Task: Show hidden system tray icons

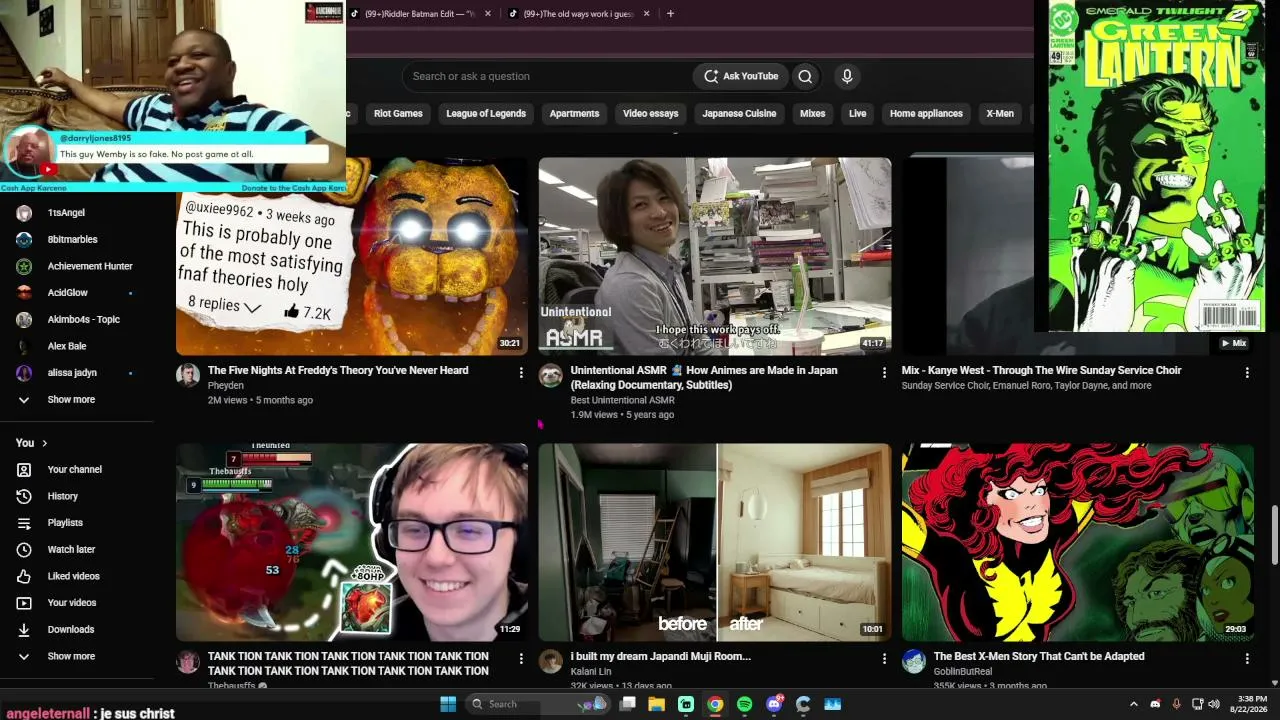Action: (1133, 704)
